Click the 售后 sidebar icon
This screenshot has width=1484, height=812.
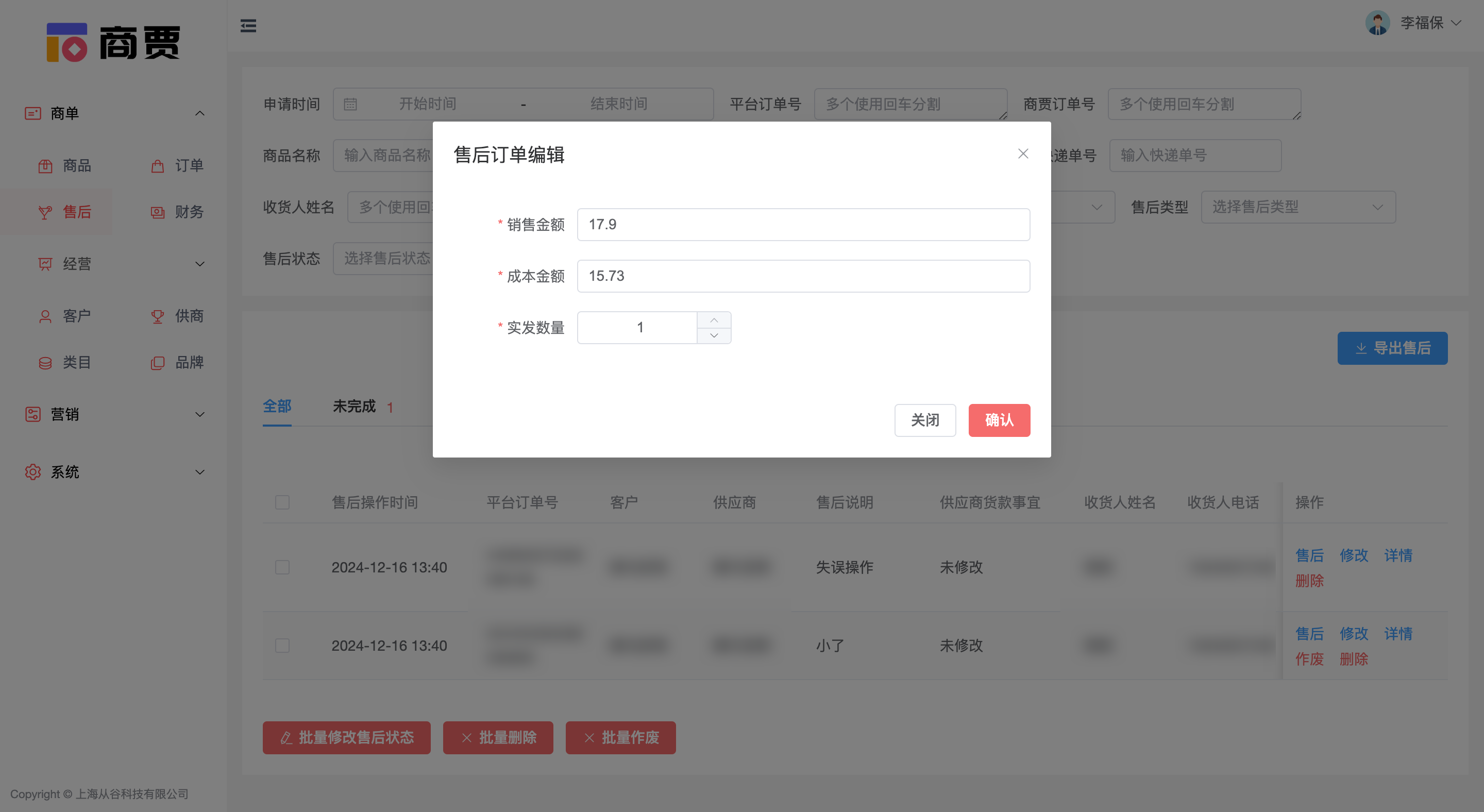tap(45, 211)
